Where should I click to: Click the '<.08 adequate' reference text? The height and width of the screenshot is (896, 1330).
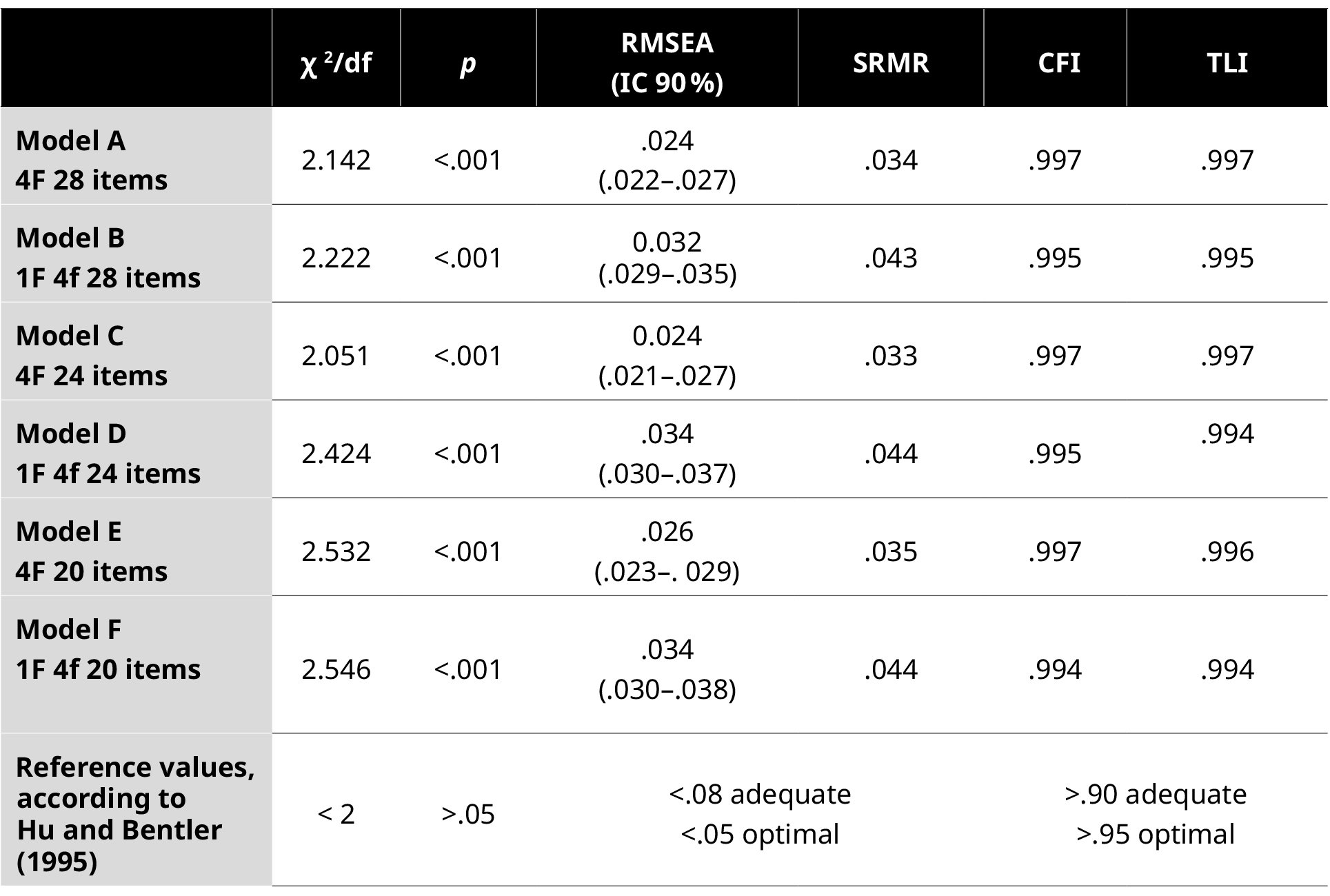pyautogui.click(x=760, y=795)
